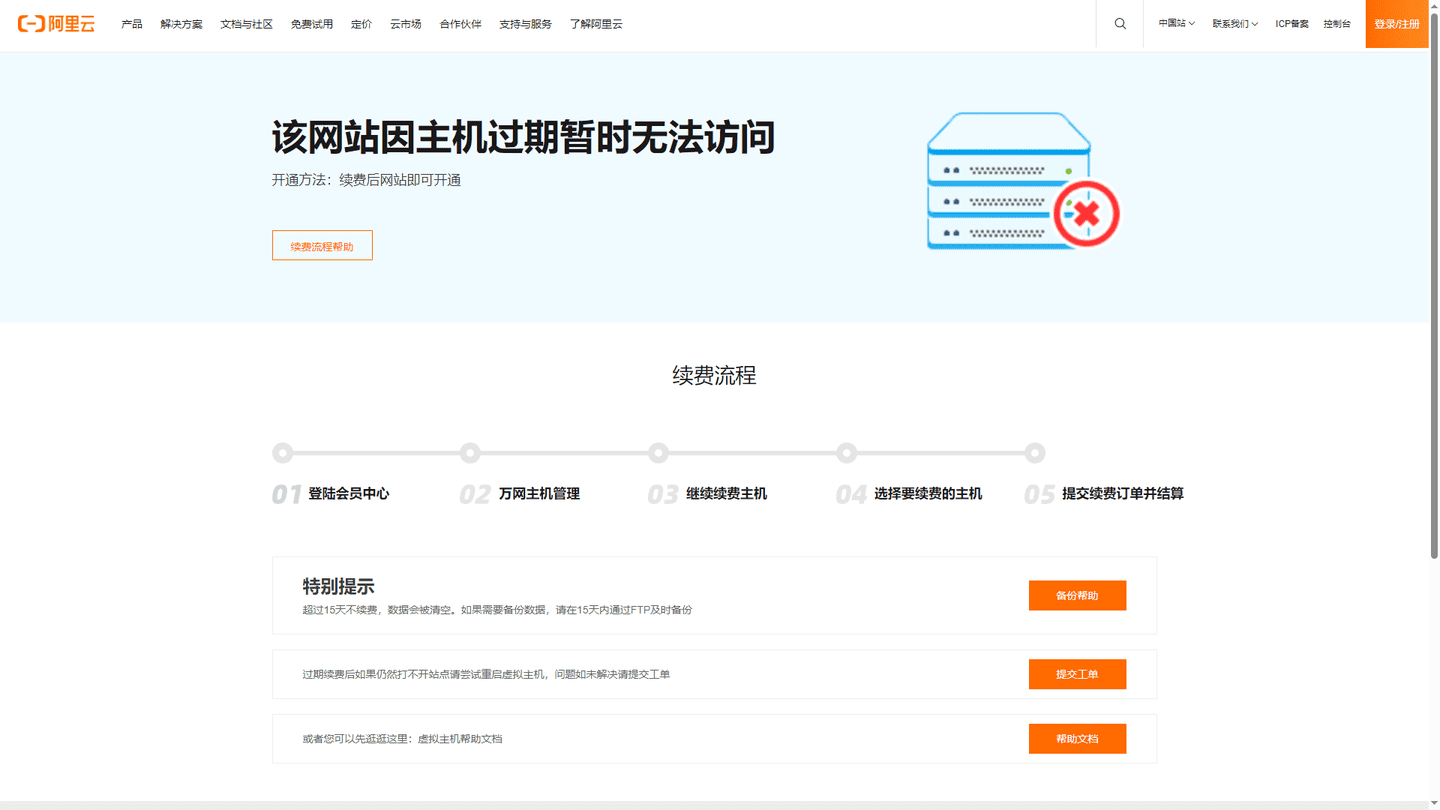1440x810 pixels.
Task: Click the restart virtual host notice text
Action: [486, 674]
